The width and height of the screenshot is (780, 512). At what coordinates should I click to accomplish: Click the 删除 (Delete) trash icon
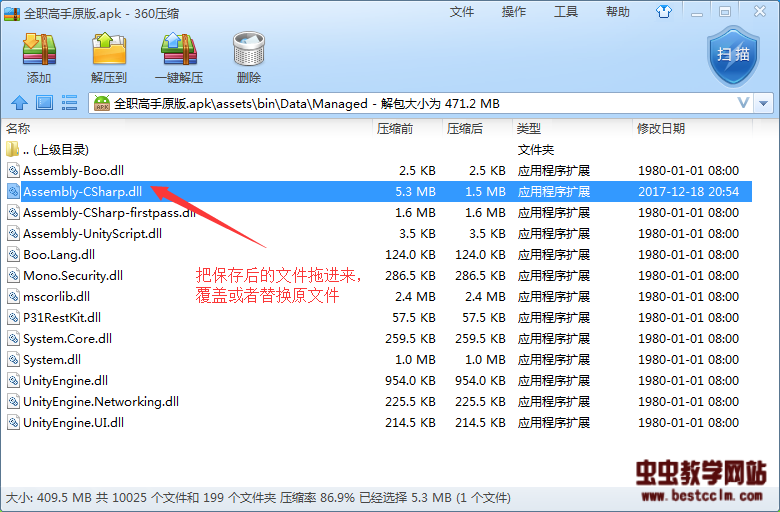pyautogui.click(x=249, y=49)
